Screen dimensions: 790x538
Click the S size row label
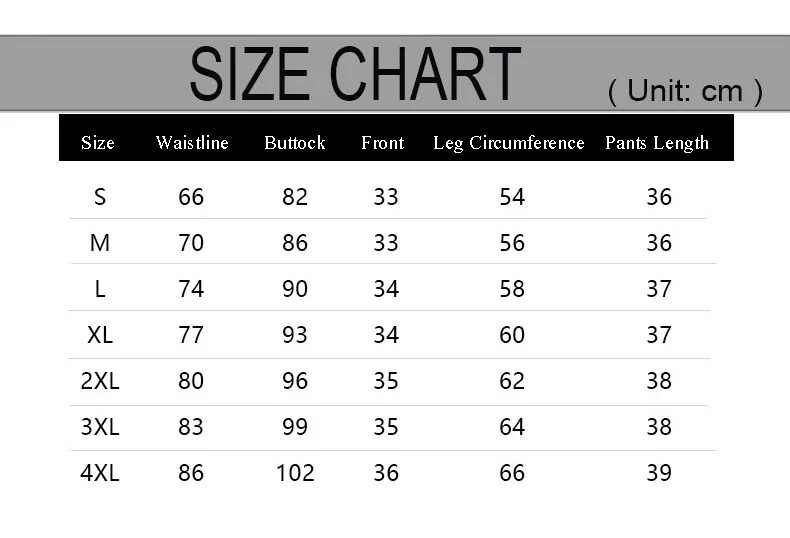pyautogui.click(x=100, y=196)
